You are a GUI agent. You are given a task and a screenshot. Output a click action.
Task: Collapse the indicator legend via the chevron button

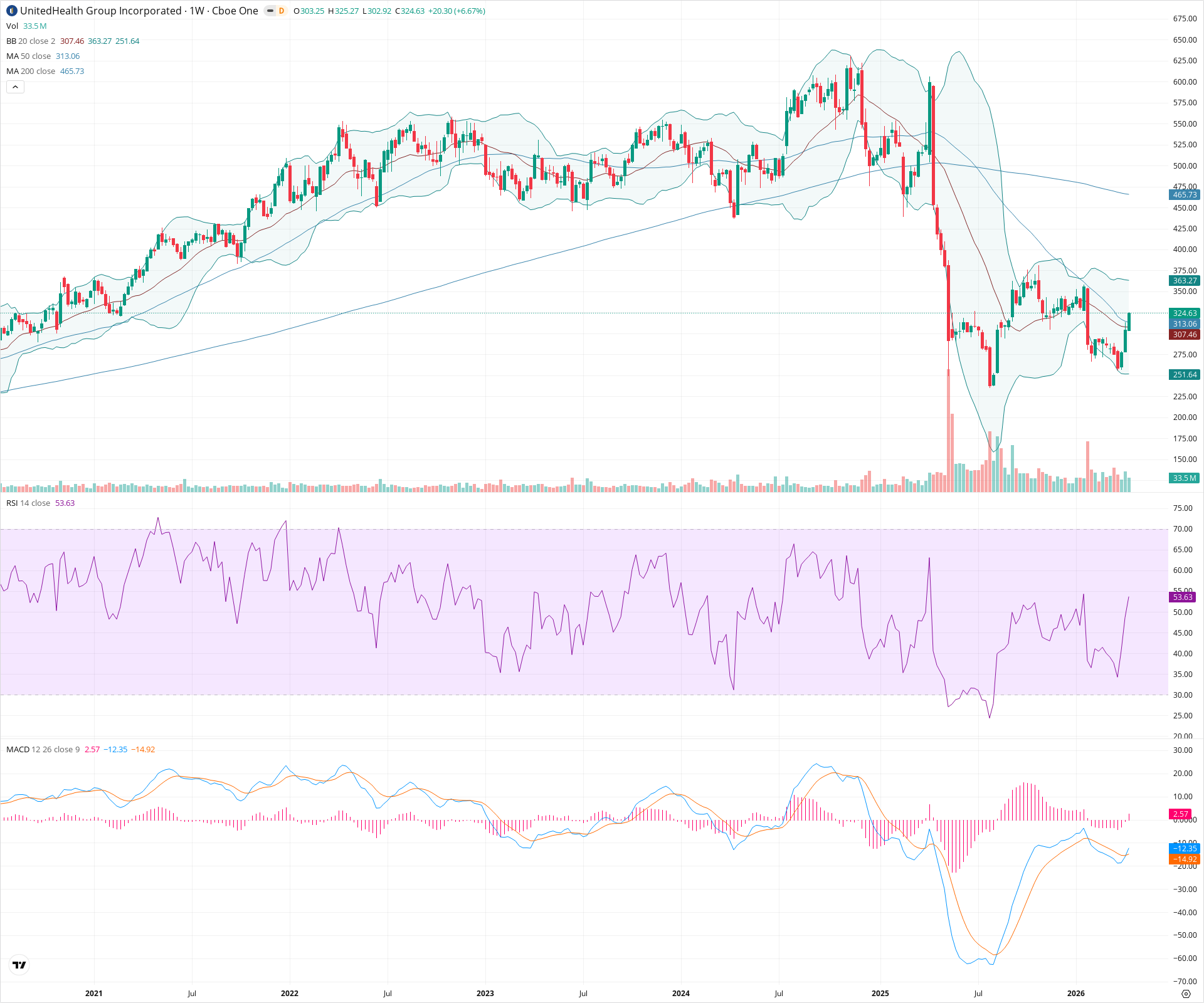[x=14, y=87]
